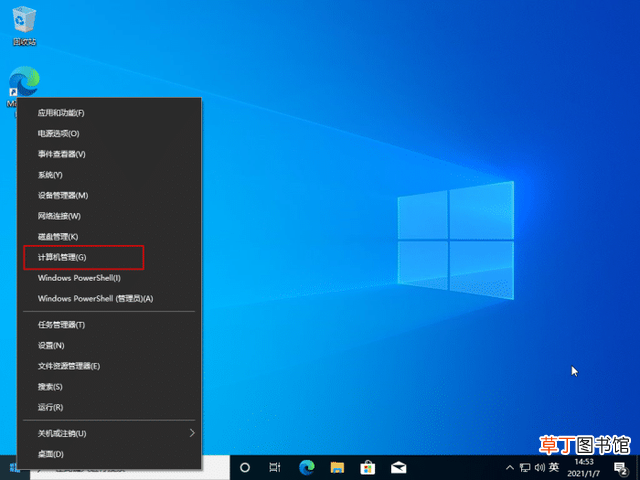Launch Windows PowerShell(I) entry
Screen dimensions: 640x480
coord(109,278)
